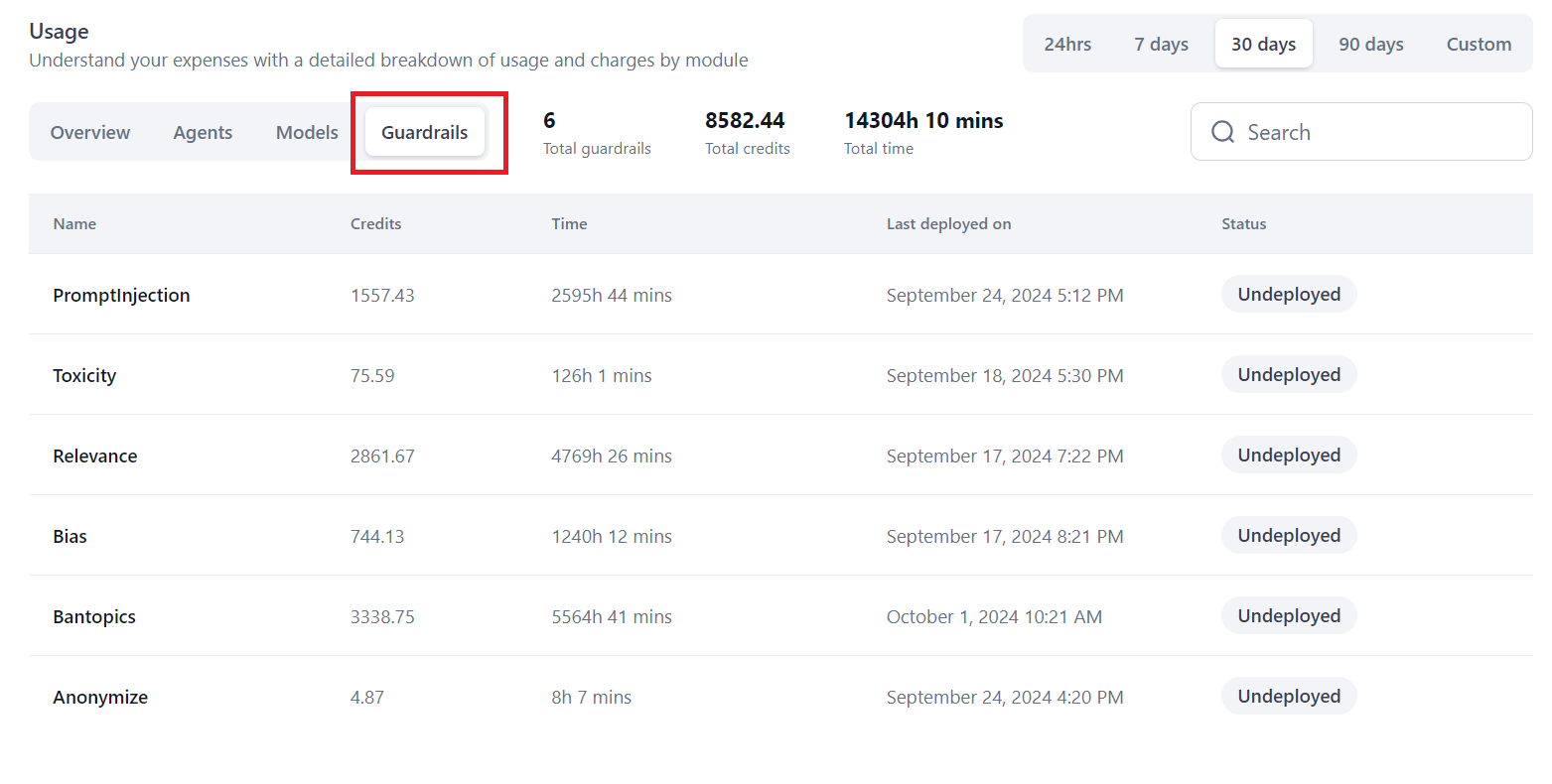Sort by the Credits column header
The width and height of the screenshot is (1552, 784).
[375, 223]
